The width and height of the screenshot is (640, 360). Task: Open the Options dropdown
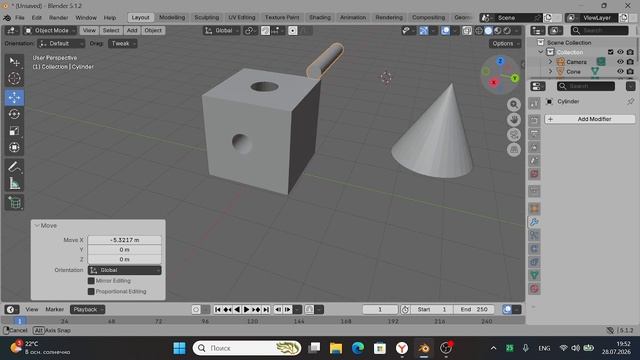[x=505, y=44]
